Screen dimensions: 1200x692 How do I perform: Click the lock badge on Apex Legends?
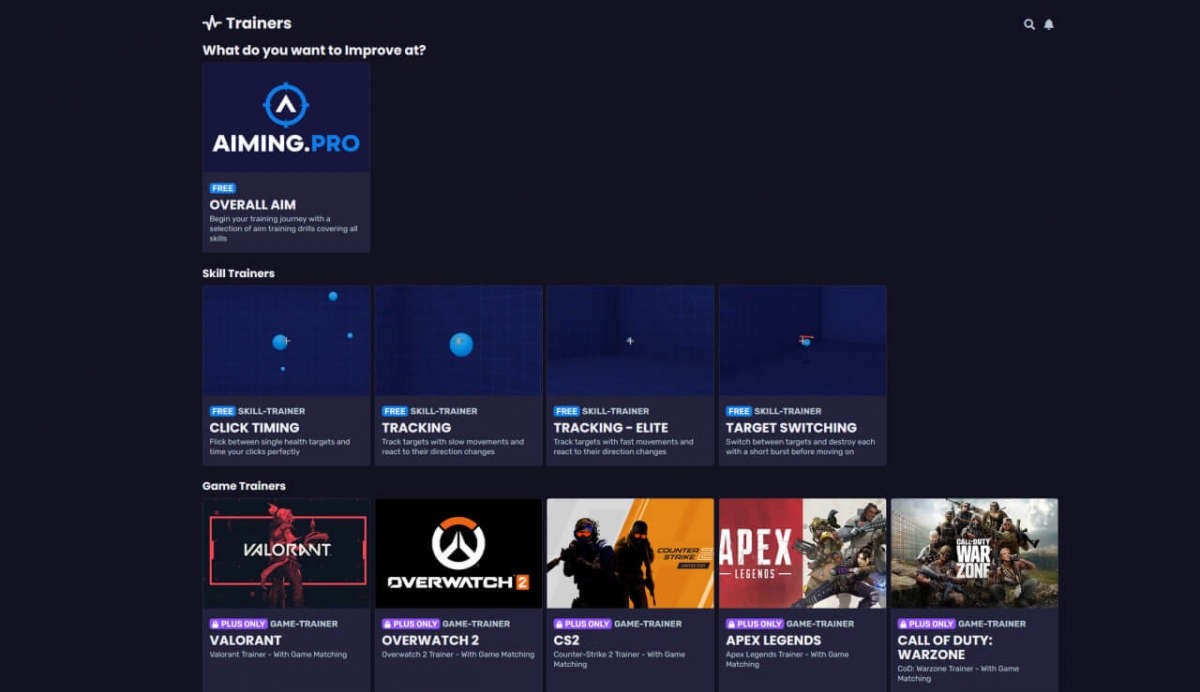[732, 624]
